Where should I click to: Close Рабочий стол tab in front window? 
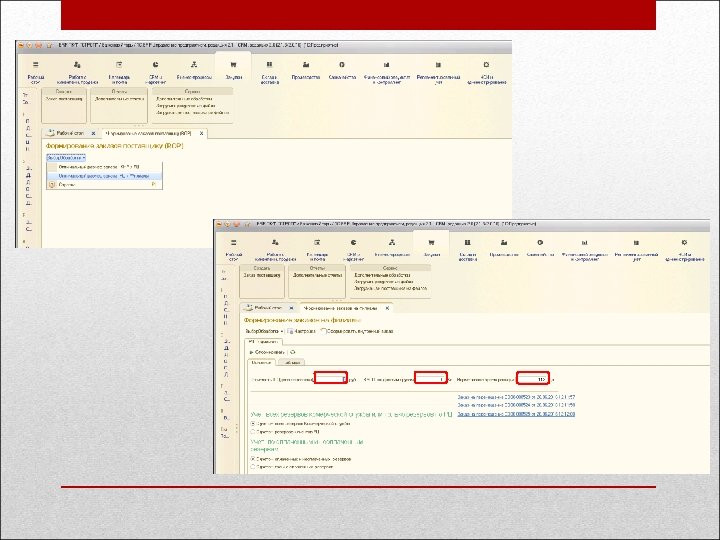(x=291, y=308)
